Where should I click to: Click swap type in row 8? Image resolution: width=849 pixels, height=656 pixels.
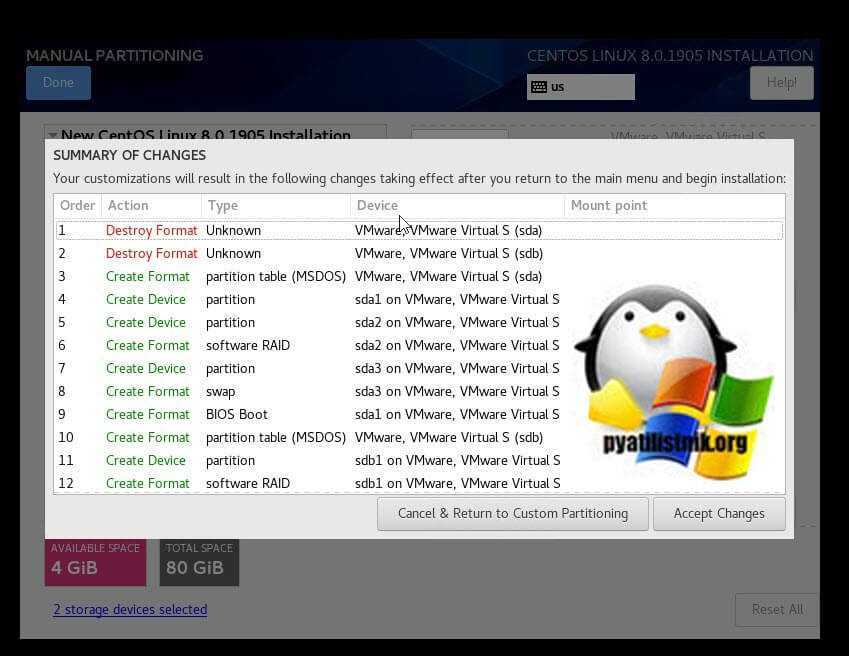pos(220,392)
